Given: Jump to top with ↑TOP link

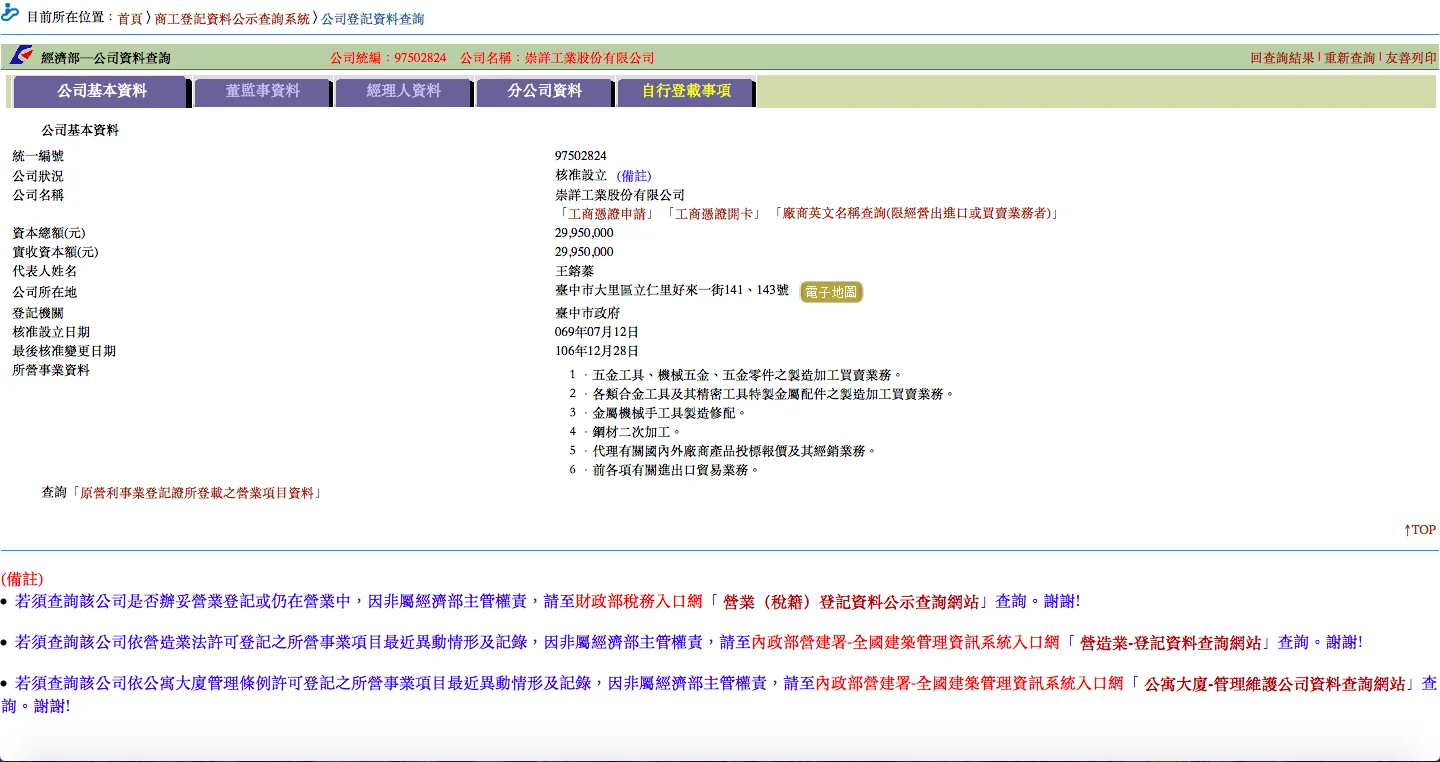Looking at the screenshot, I should point(1419,530).
